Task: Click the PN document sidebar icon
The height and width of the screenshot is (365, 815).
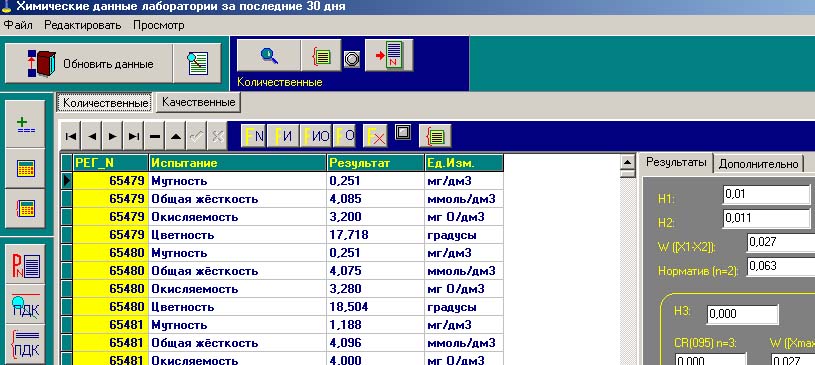Action: click(25, 264)
